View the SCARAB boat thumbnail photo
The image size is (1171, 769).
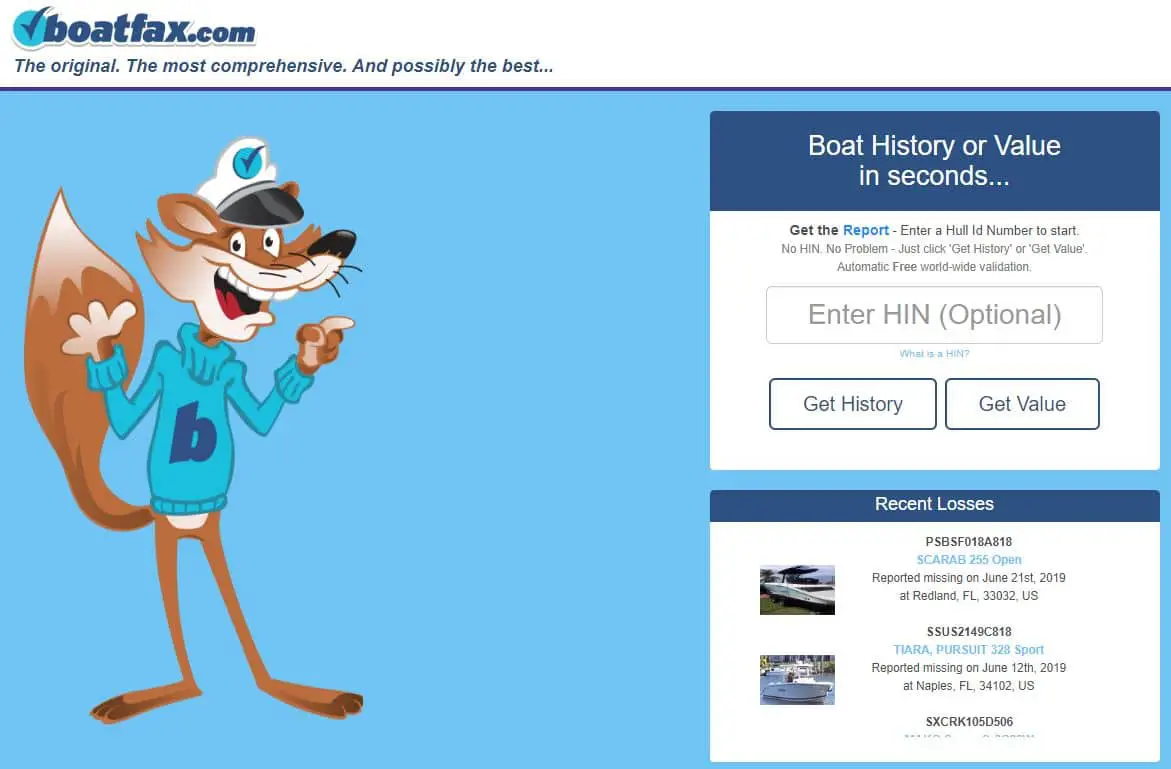click(x=797, y=589)
